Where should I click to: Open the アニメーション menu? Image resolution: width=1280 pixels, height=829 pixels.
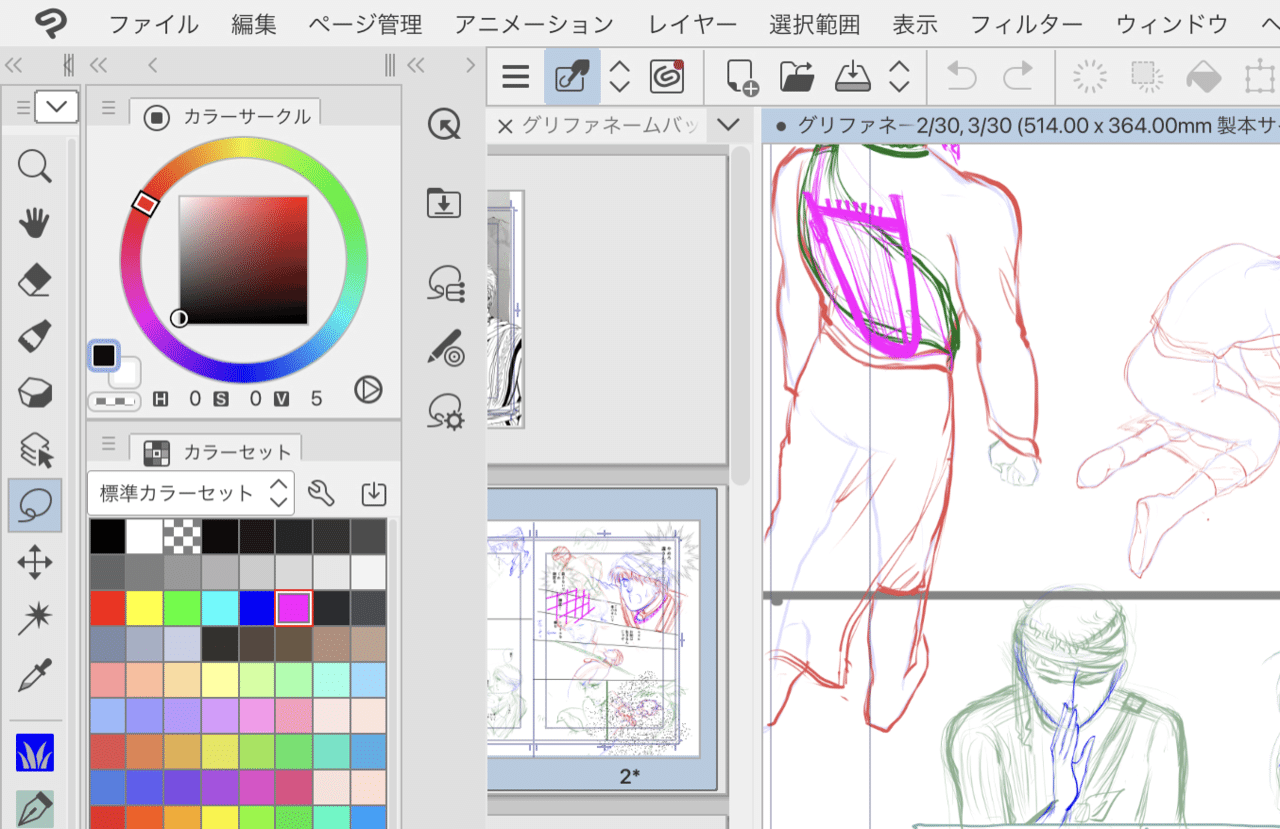click(x=534, y=24)
